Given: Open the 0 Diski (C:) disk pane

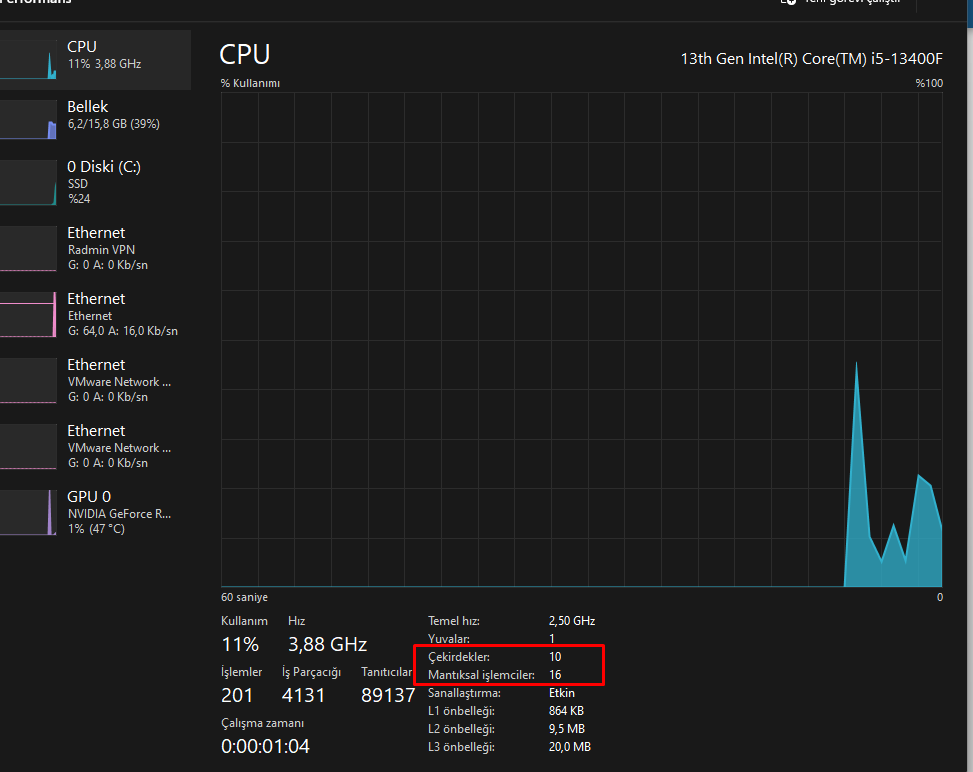Looking at the screenshot, I should pos(95,183).
